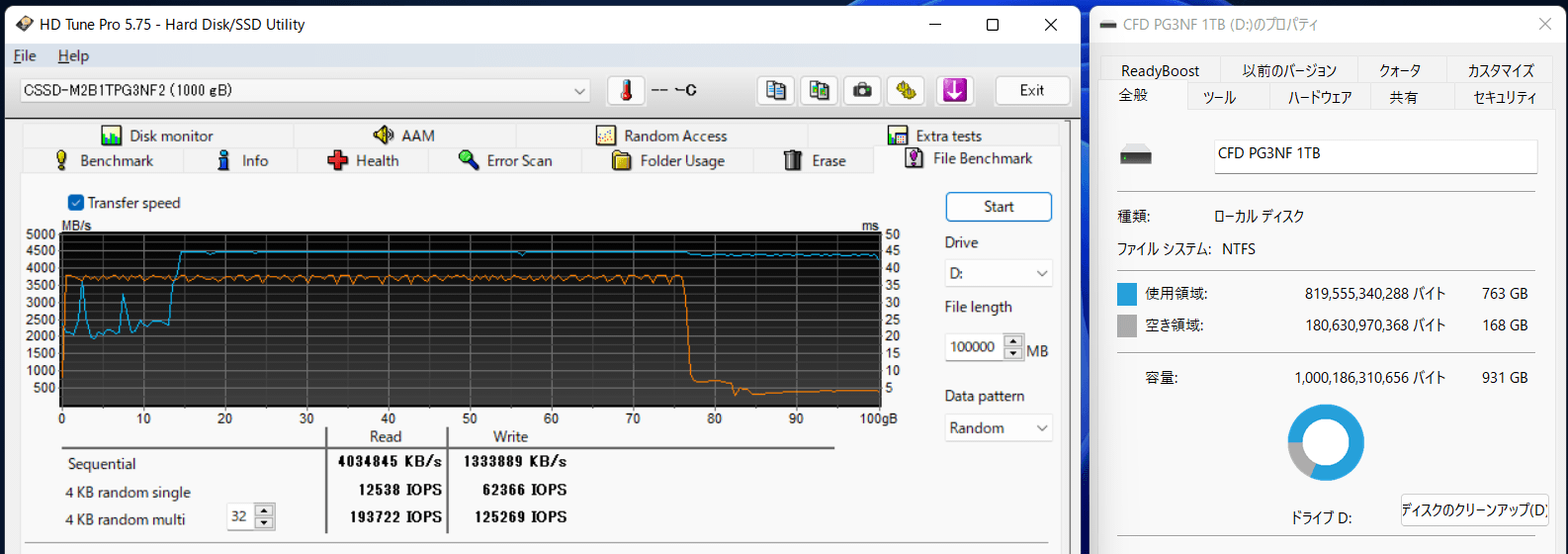Viewport: 1568px width, 554px height.
Task: Click the HD Tune Pro app icon in title bar
Action: coord(25,24)
